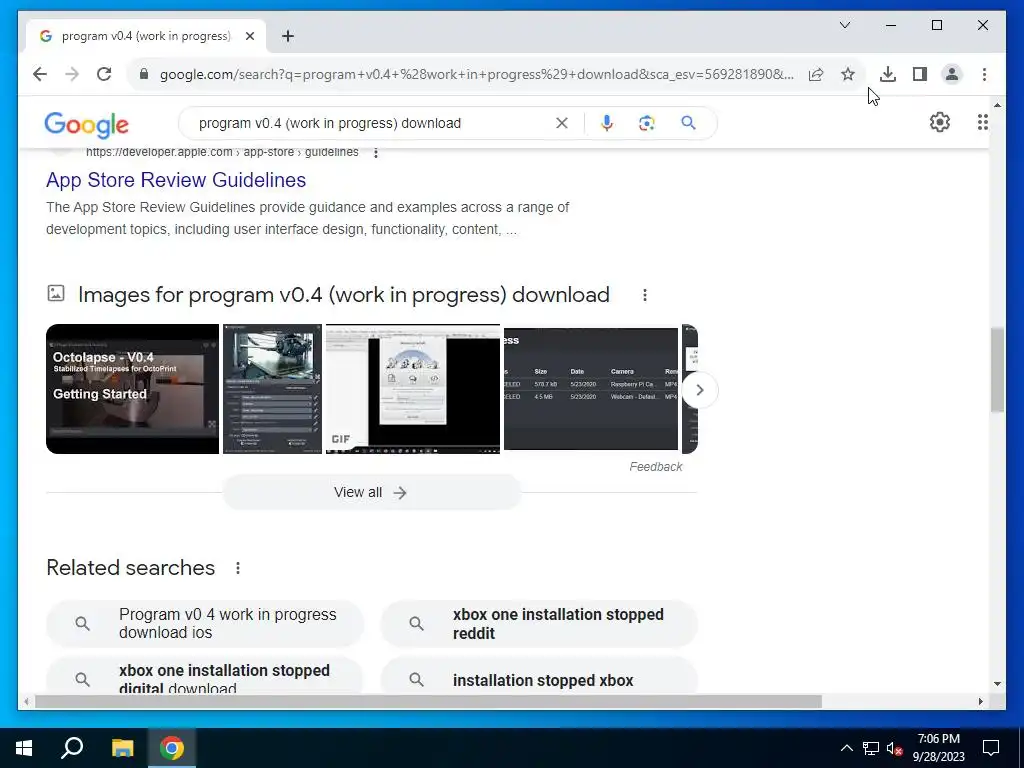
Task: Open Chrome downloads tray icon
Action: tap(888, 74)
